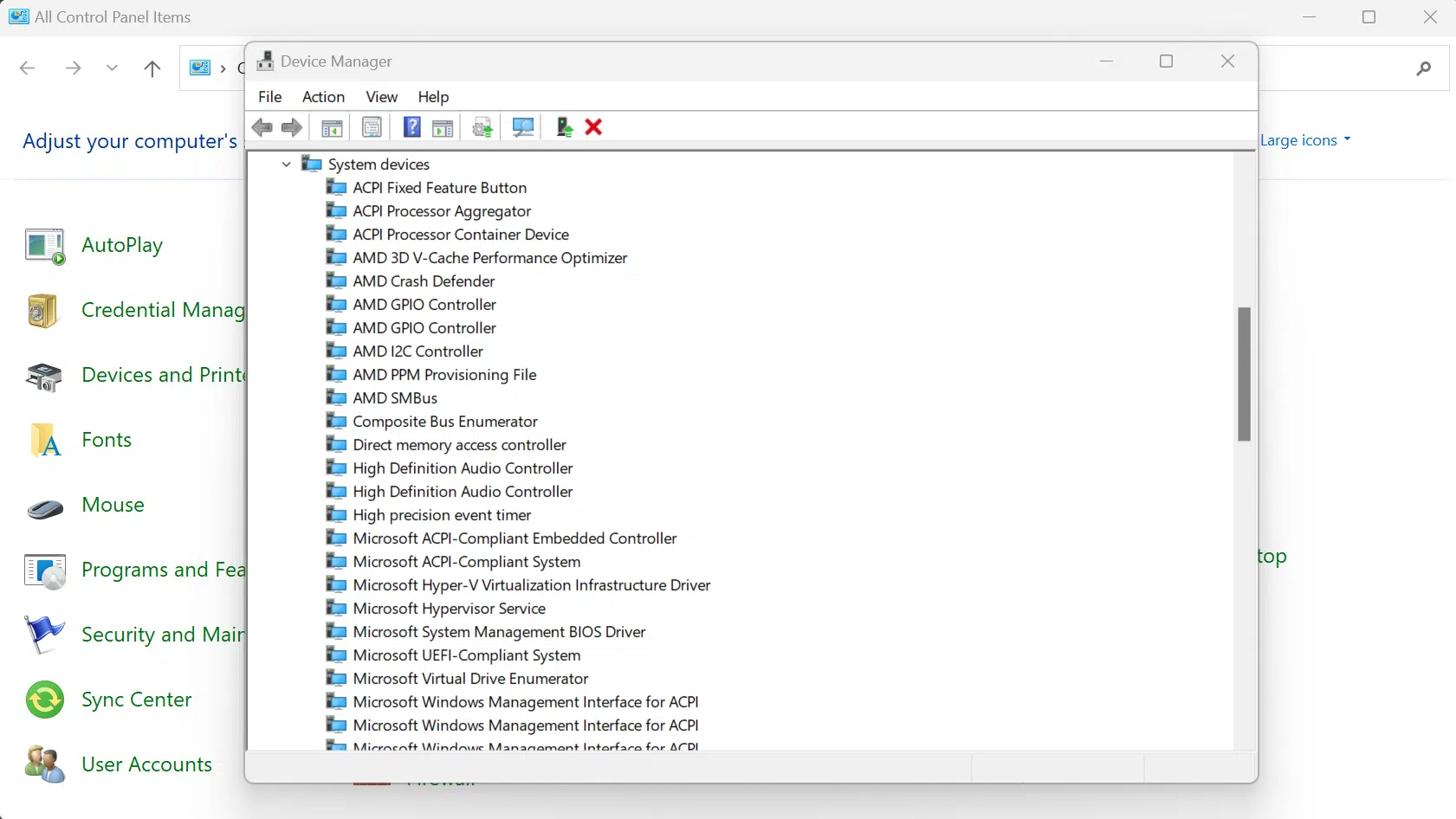Scan for hardware changes via monitor icon
The height and width of the screenshot is (819, 1456).
[523, 127]
